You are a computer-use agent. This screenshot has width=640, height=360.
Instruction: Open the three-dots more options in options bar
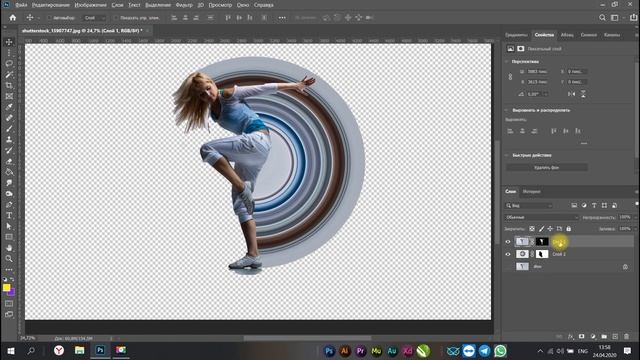pyautogui.click(x=282, y=18)
